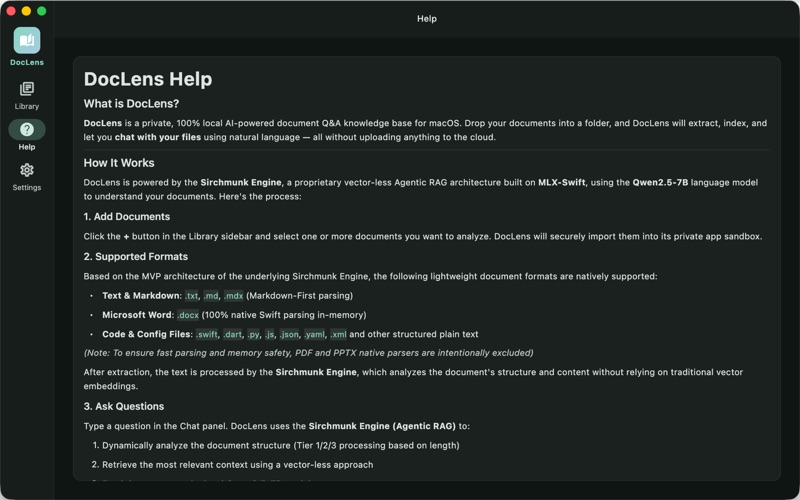Click the 'Help' window title text
The image size is (800, 500).
(427, 19)
